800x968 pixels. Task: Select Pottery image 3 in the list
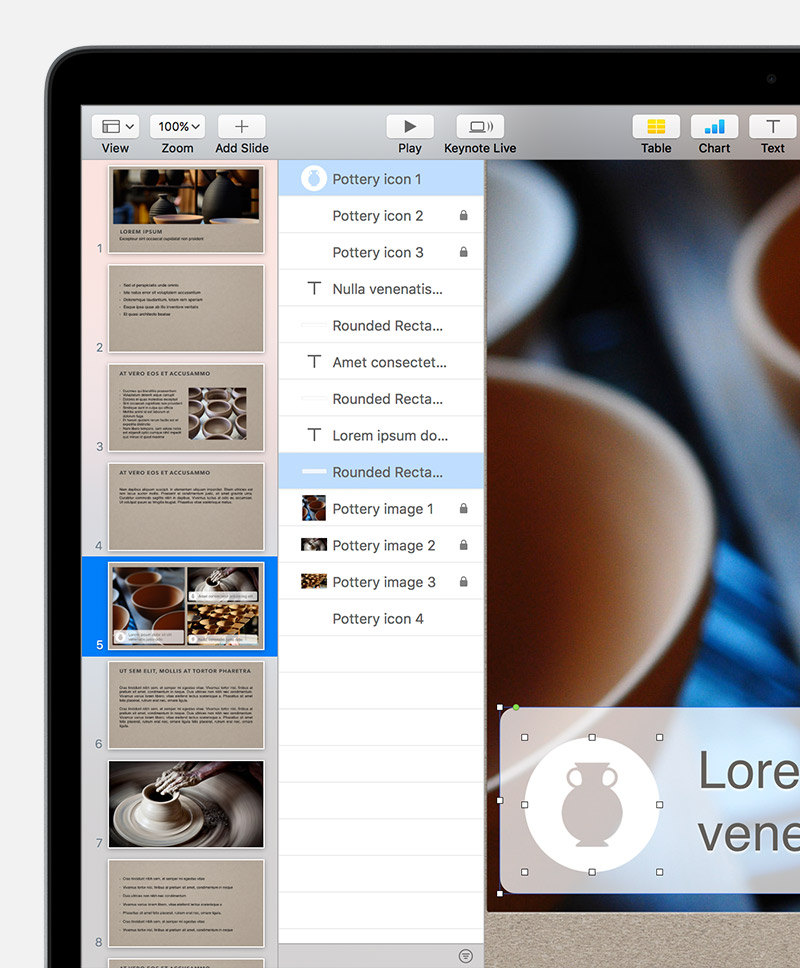(x=381, y=582)
